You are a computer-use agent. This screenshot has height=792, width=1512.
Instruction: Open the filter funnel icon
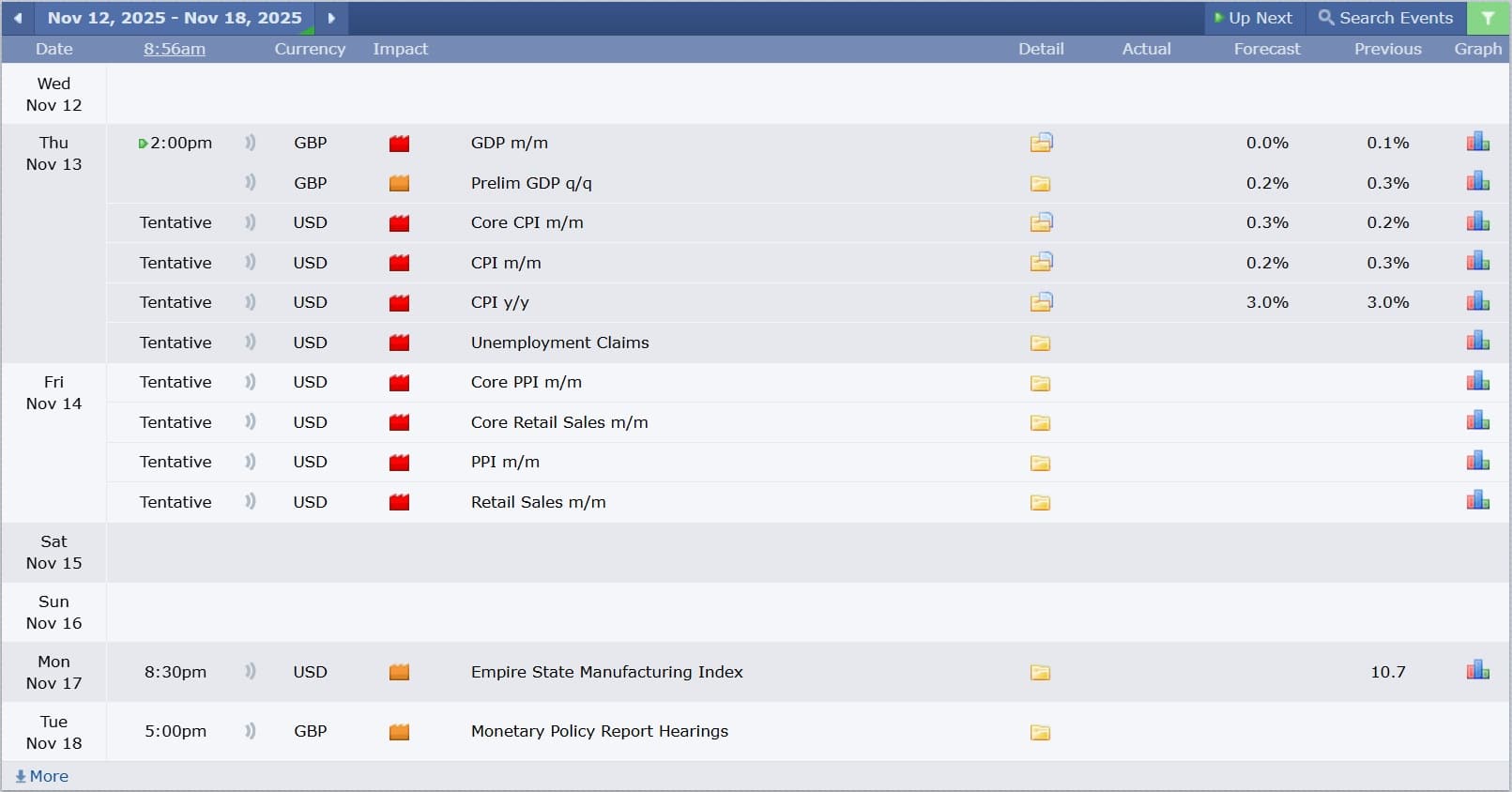1488,18
